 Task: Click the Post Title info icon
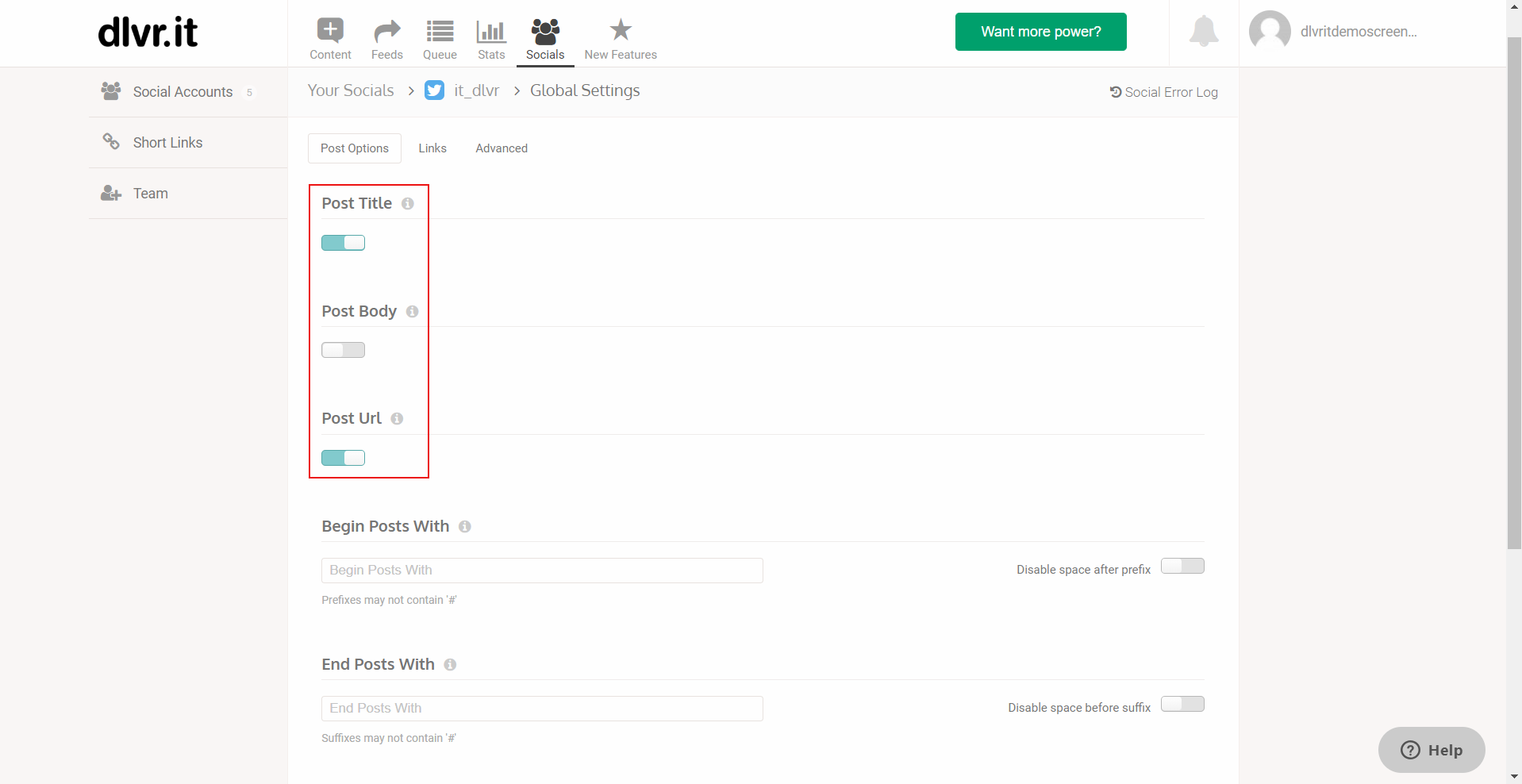408,204
